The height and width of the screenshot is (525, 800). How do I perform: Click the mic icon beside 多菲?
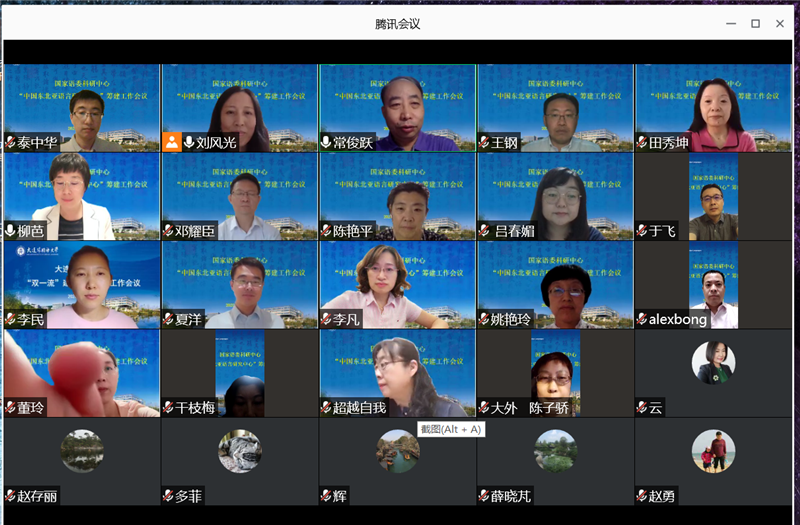[168, 496]
